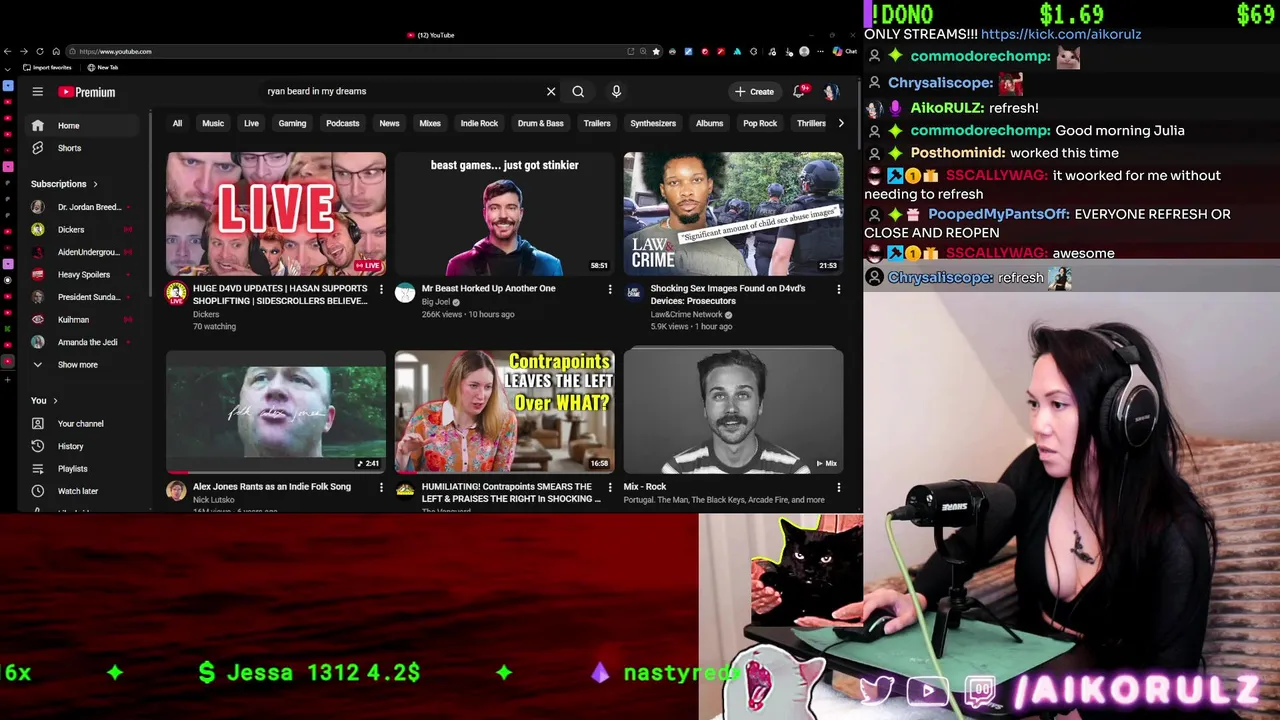Screen dimensions: 1280x720
Task: Open Amanda the Jedi subscription
Action: pyautogui.click(x=84, y=342)
